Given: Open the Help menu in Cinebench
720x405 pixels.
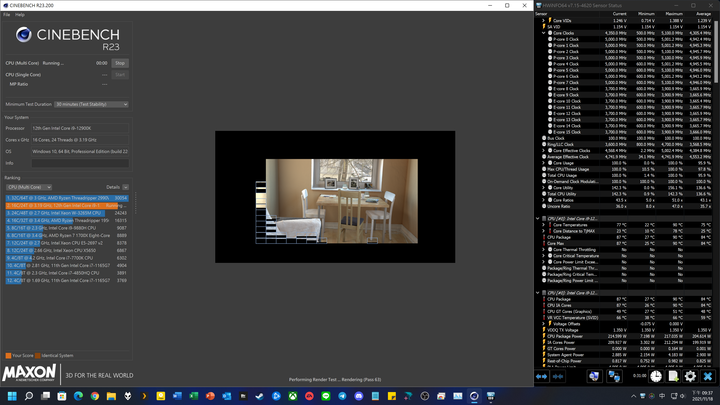Looking at the screenshot, I should pos(20,15).
